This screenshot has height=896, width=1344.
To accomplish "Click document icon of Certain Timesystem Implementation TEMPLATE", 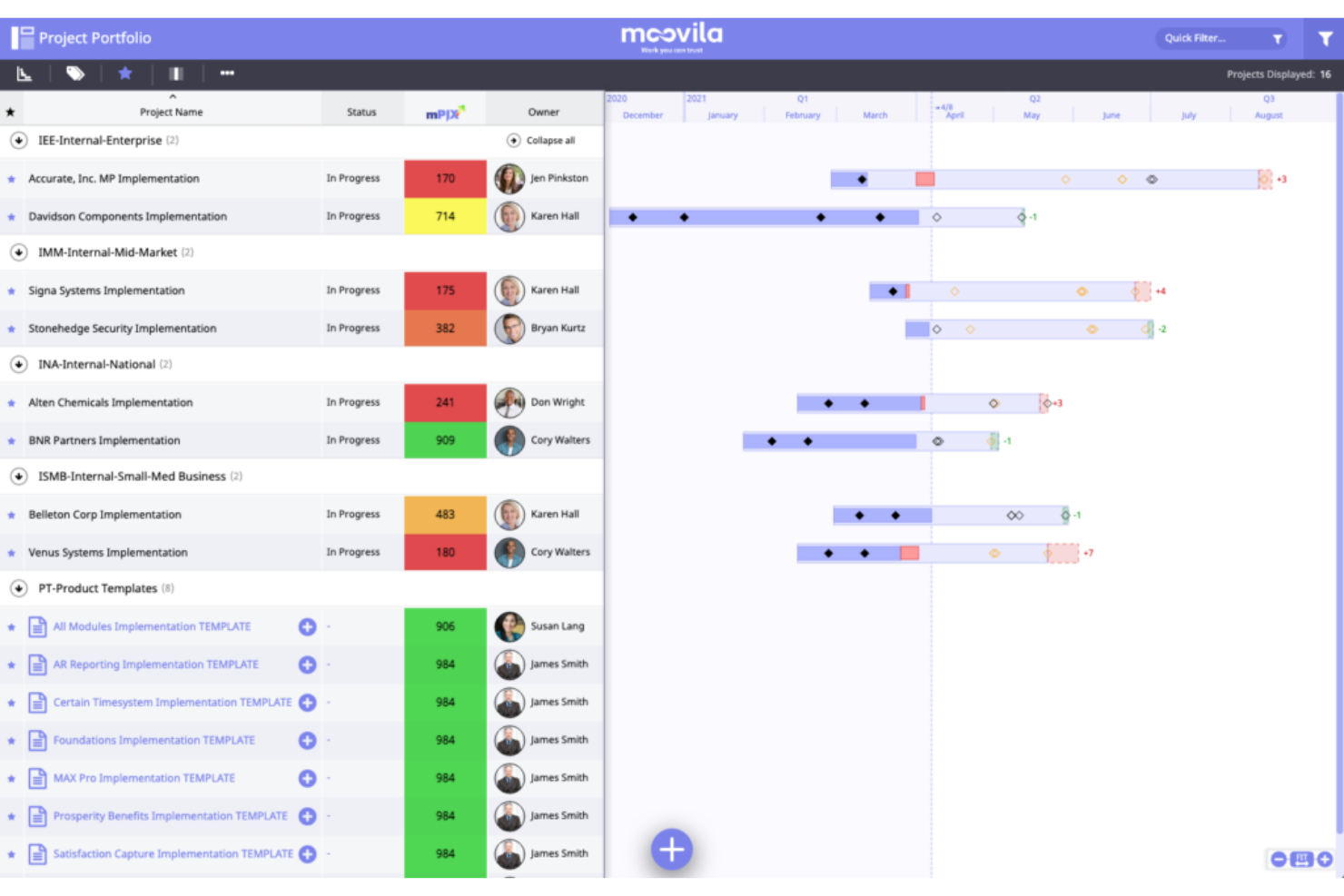I will pyautogui.click(x=37, y=703).
